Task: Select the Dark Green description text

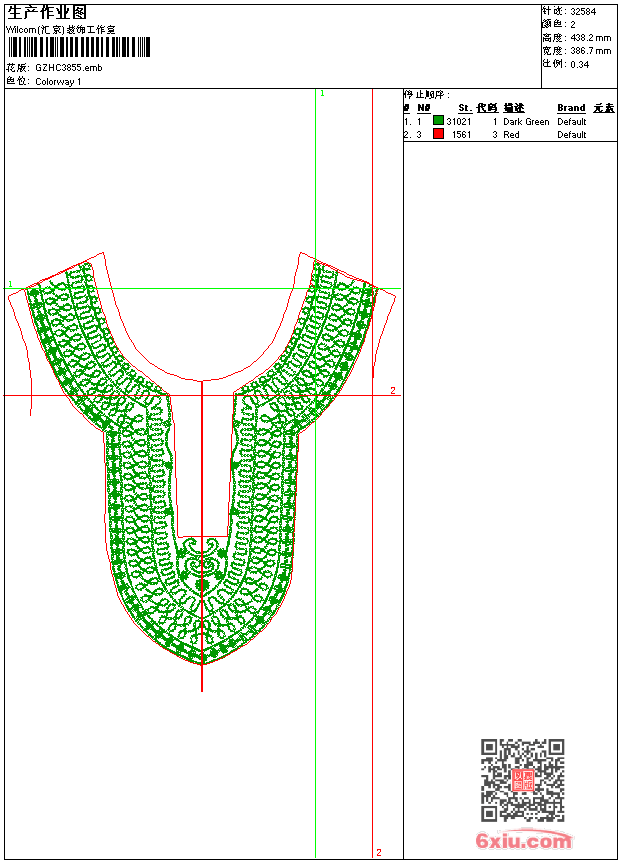Action: (526, 122)
